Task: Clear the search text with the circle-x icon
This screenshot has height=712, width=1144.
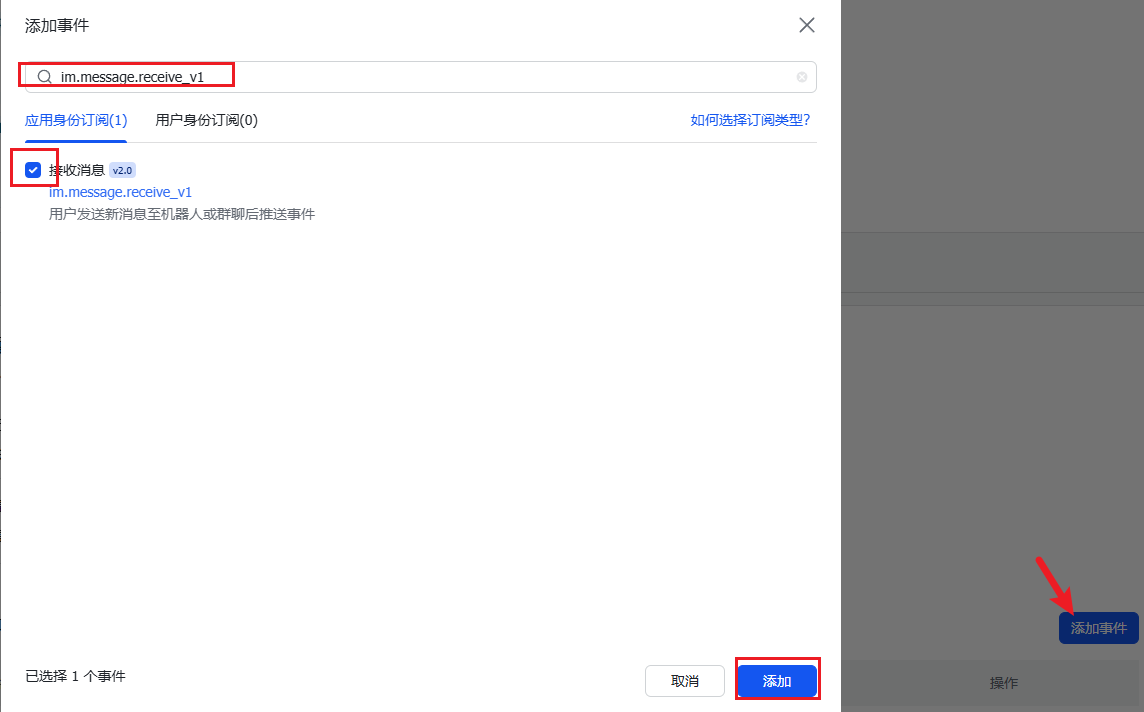Action: [802, 77]
